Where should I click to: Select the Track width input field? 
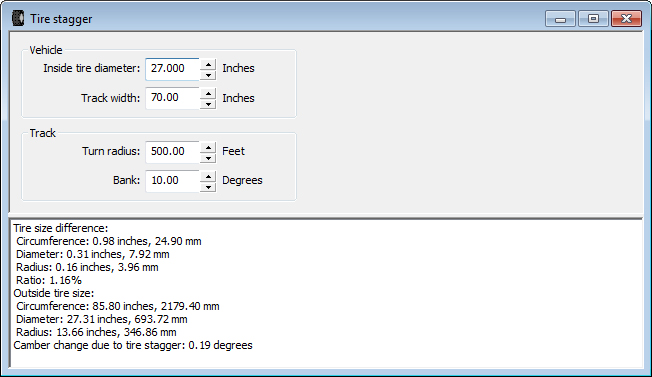coord(173,98)
